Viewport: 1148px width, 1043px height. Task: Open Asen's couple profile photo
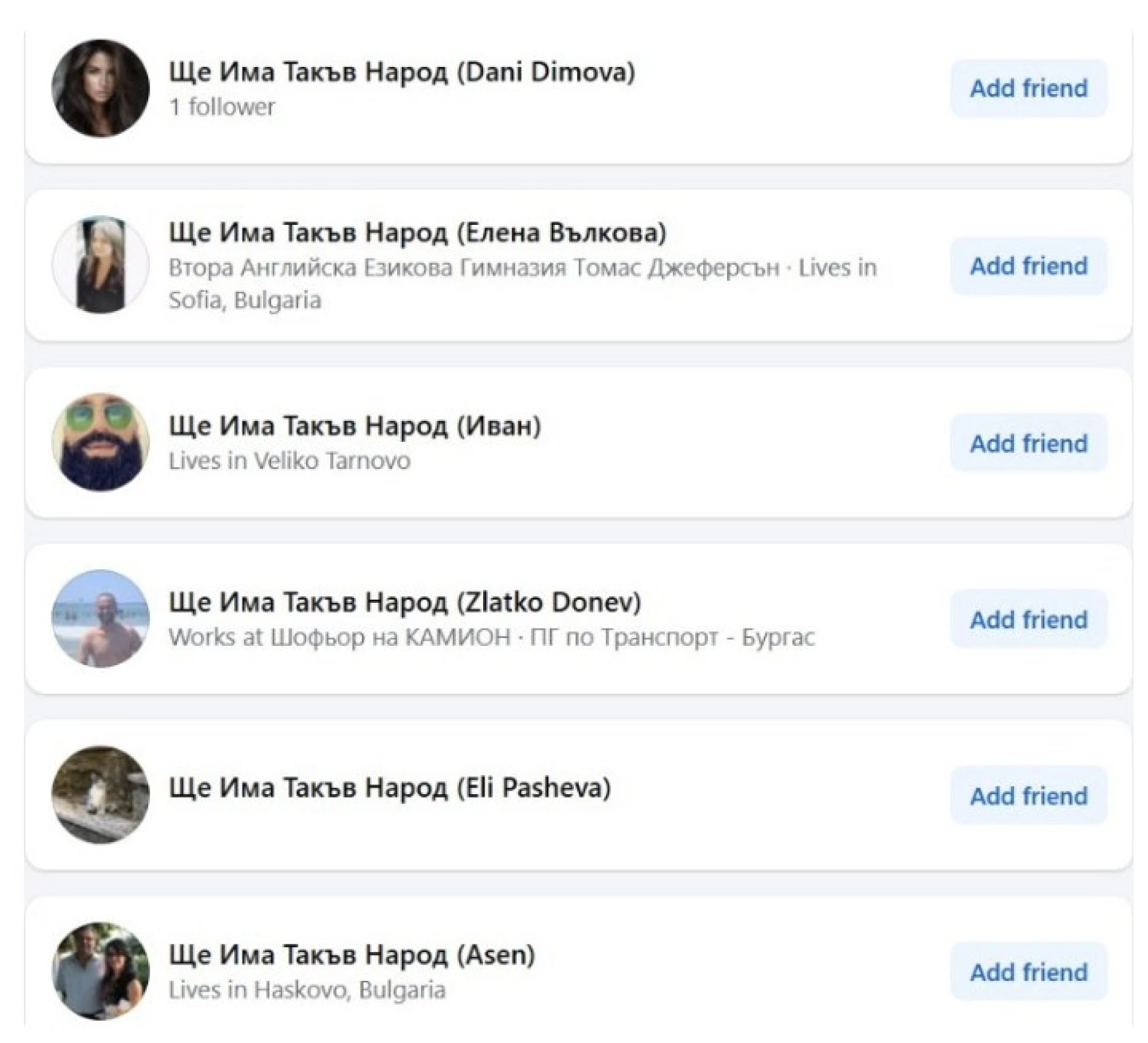pos(100,971)
